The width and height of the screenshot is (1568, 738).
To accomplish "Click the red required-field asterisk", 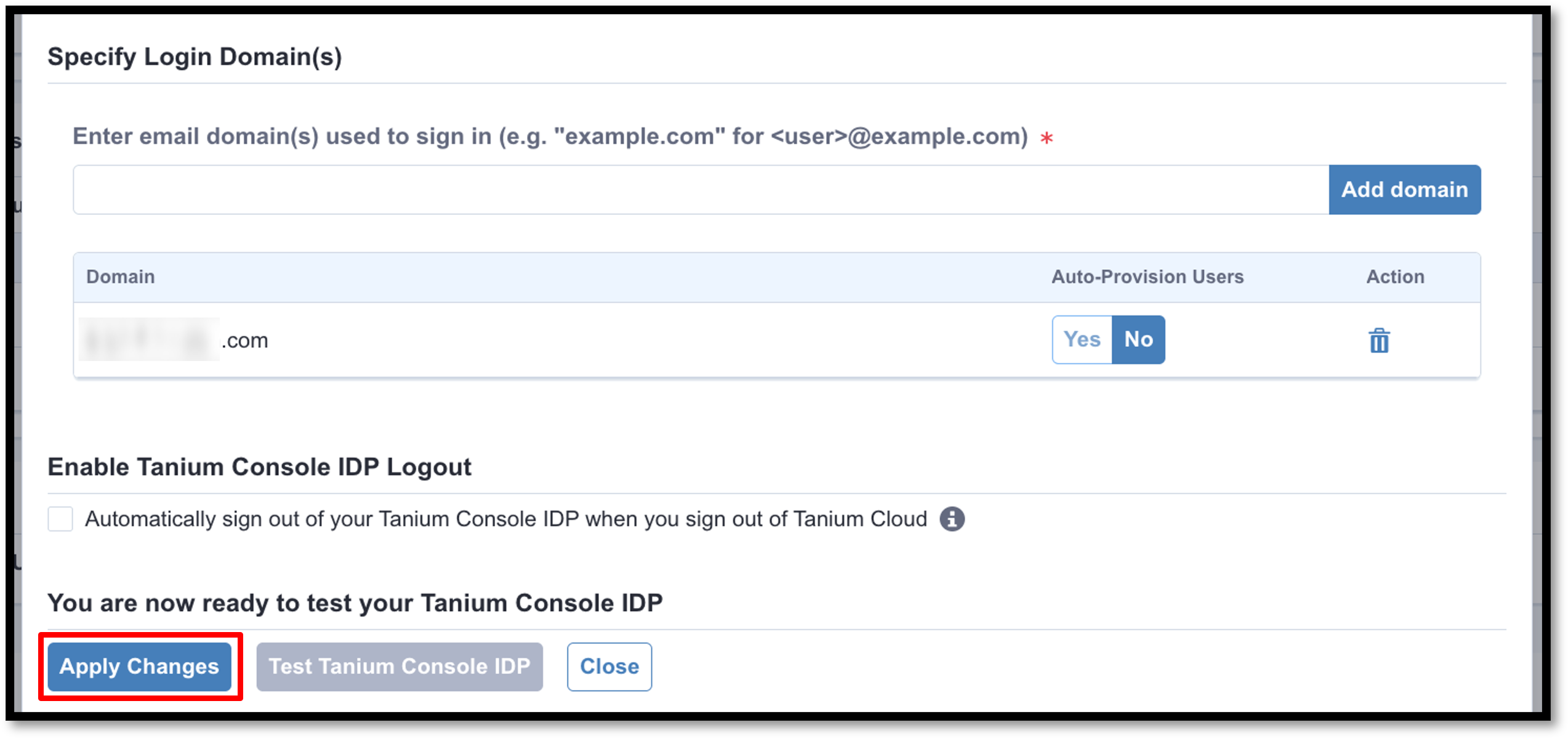I will [1047, 138].
